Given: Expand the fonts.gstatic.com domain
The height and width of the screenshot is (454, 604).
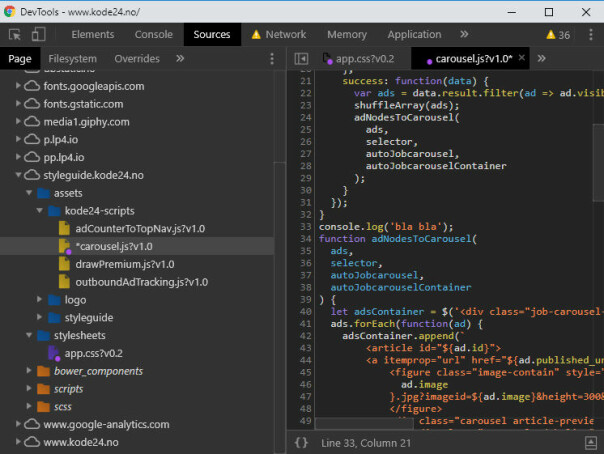Looking at the screenshot, I should pyautogui.click(x=18, y=103).
